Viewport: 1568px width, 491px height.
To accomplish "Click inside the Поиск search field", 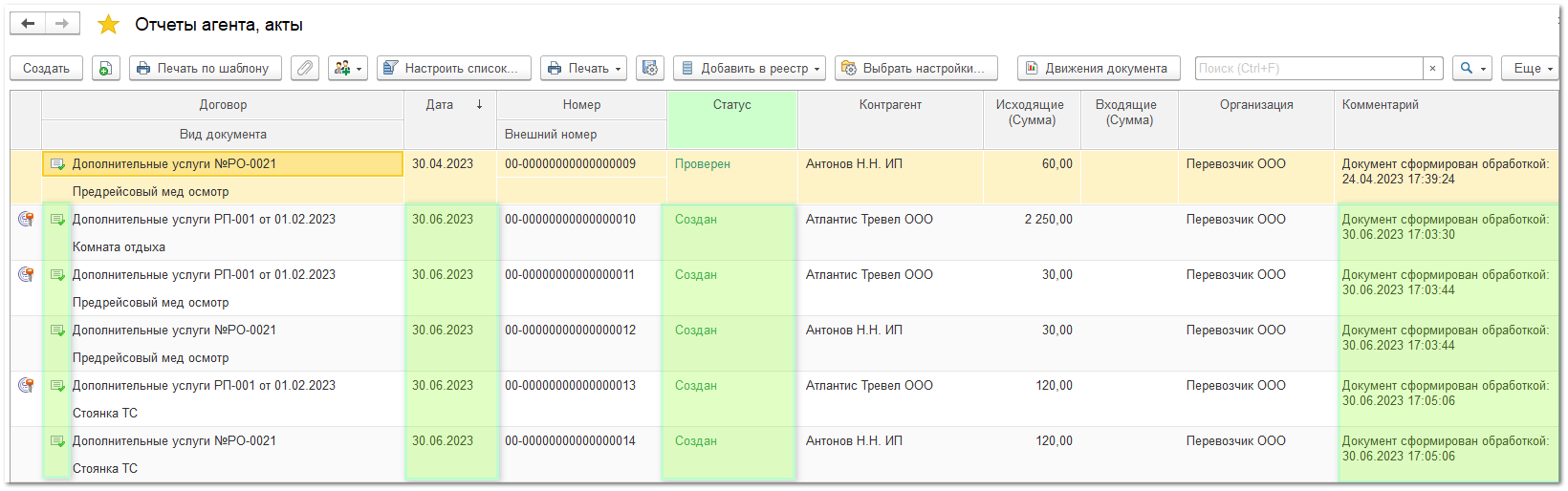I will click(1308, 69).
